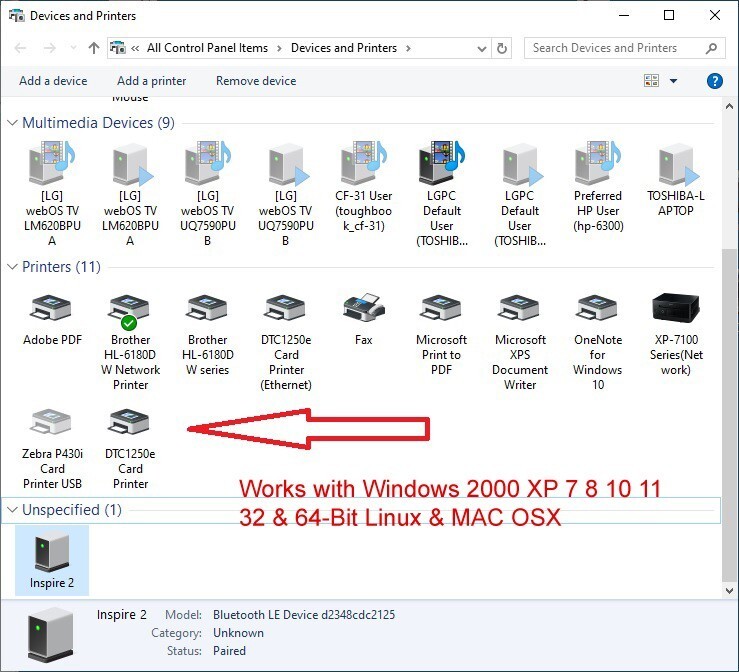
Task: Click Remove device button
Action: [256, 81]
